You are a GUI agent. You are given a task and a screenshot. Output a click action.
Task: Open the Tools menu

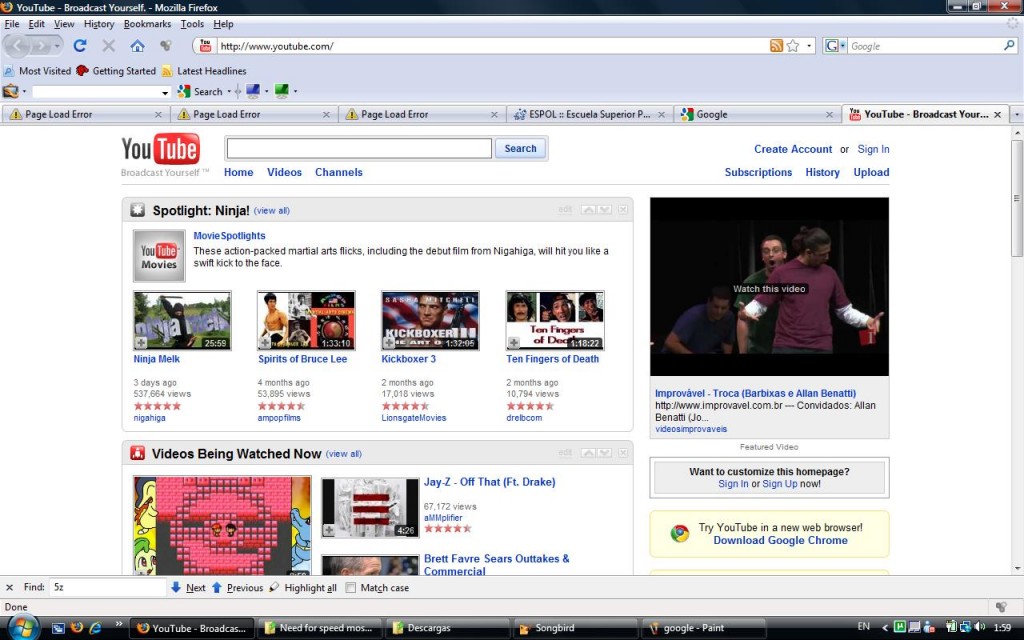click(192, 24)
